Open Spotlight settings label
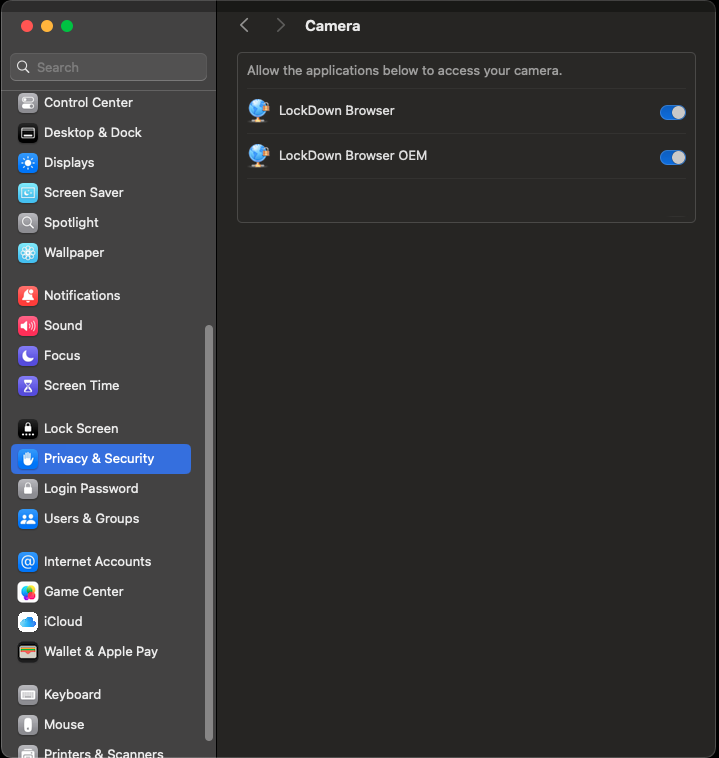719x758 pixels. tap(71, 222)
